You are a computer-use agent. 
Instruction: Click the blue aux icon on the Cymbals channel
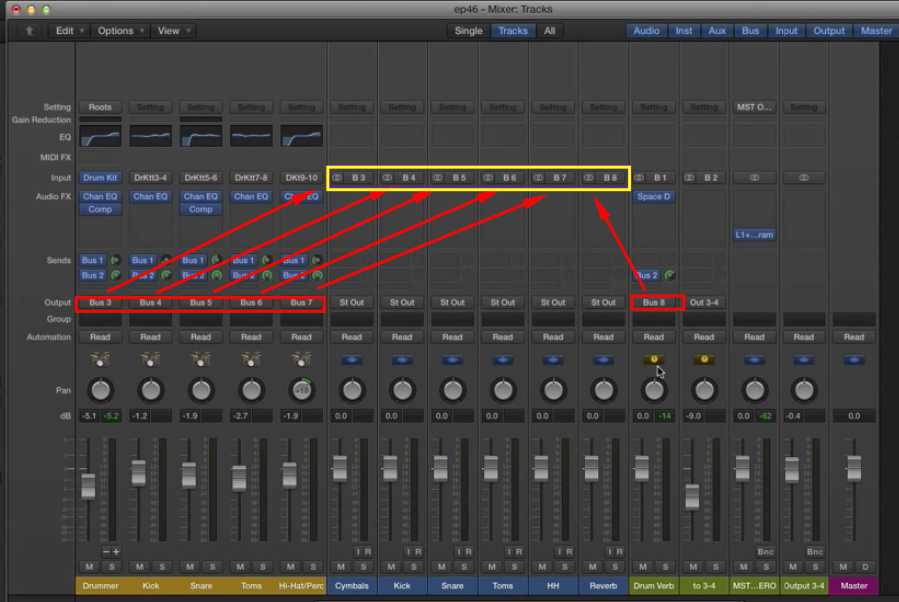pyautogui.click(x=351, y=360)
